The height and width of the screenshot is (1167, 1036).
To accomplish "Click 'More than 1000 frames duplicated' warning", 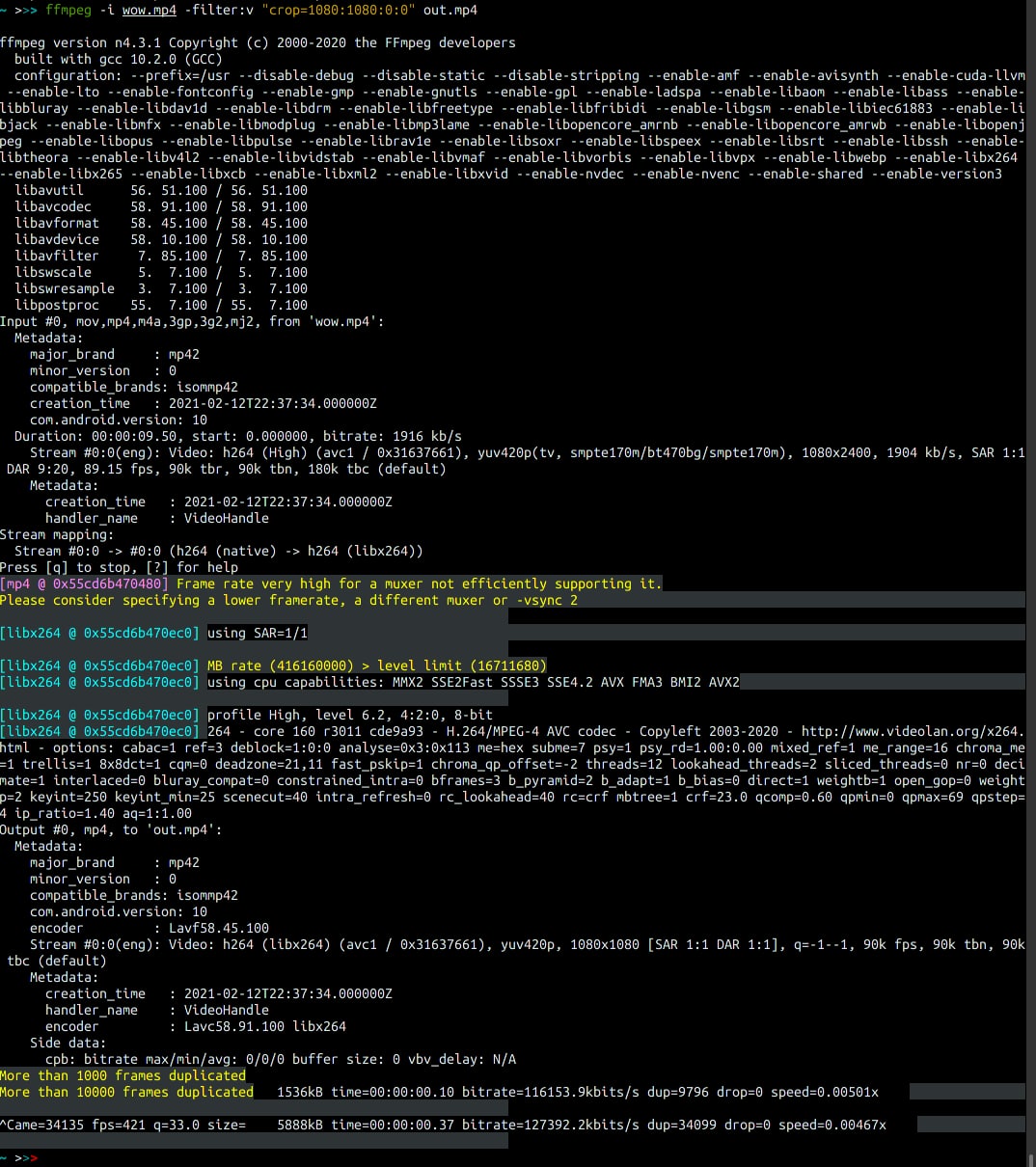I will (x=123, y=1075).
